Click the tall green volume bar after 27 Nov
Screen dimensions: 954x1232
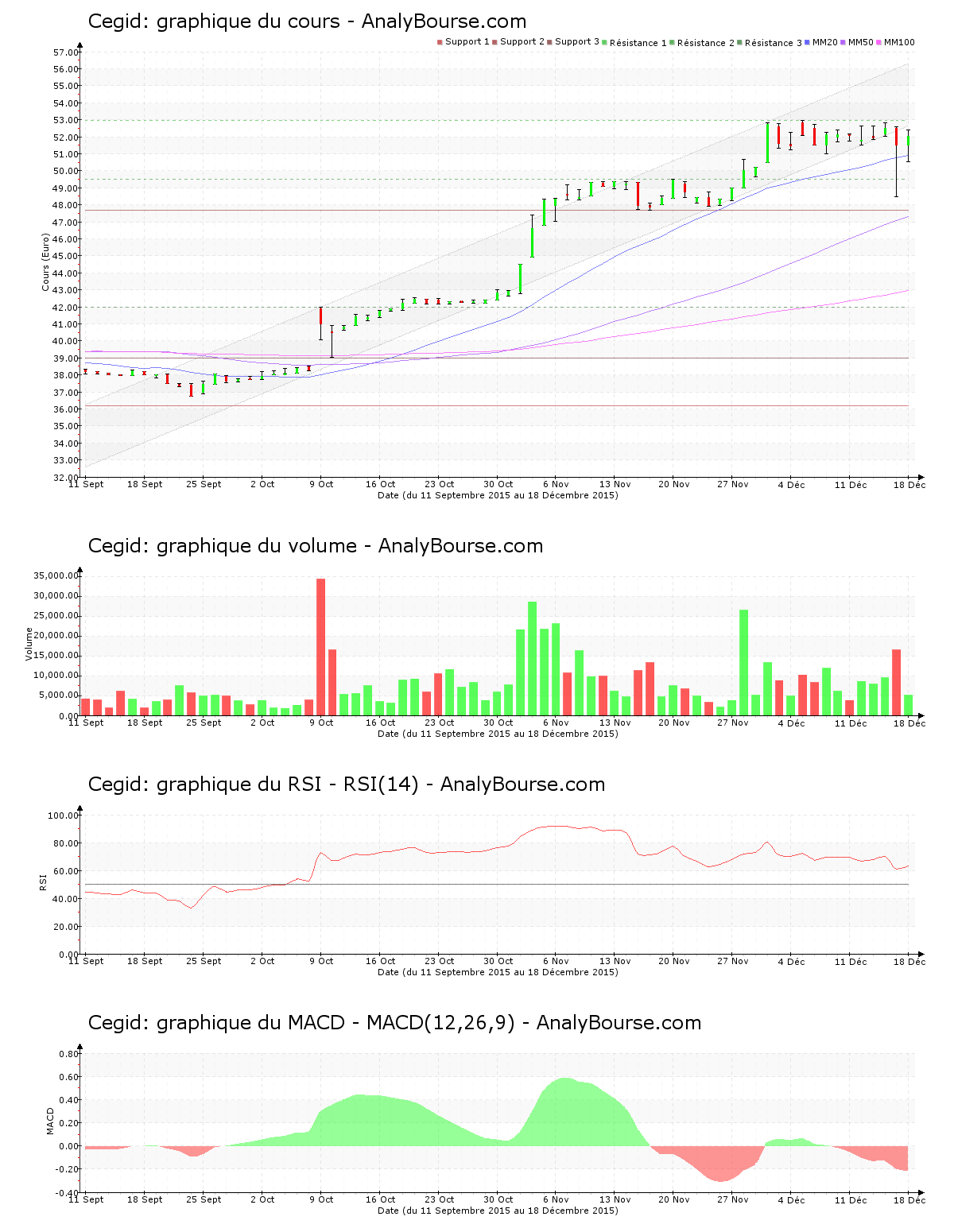point(744,662)
